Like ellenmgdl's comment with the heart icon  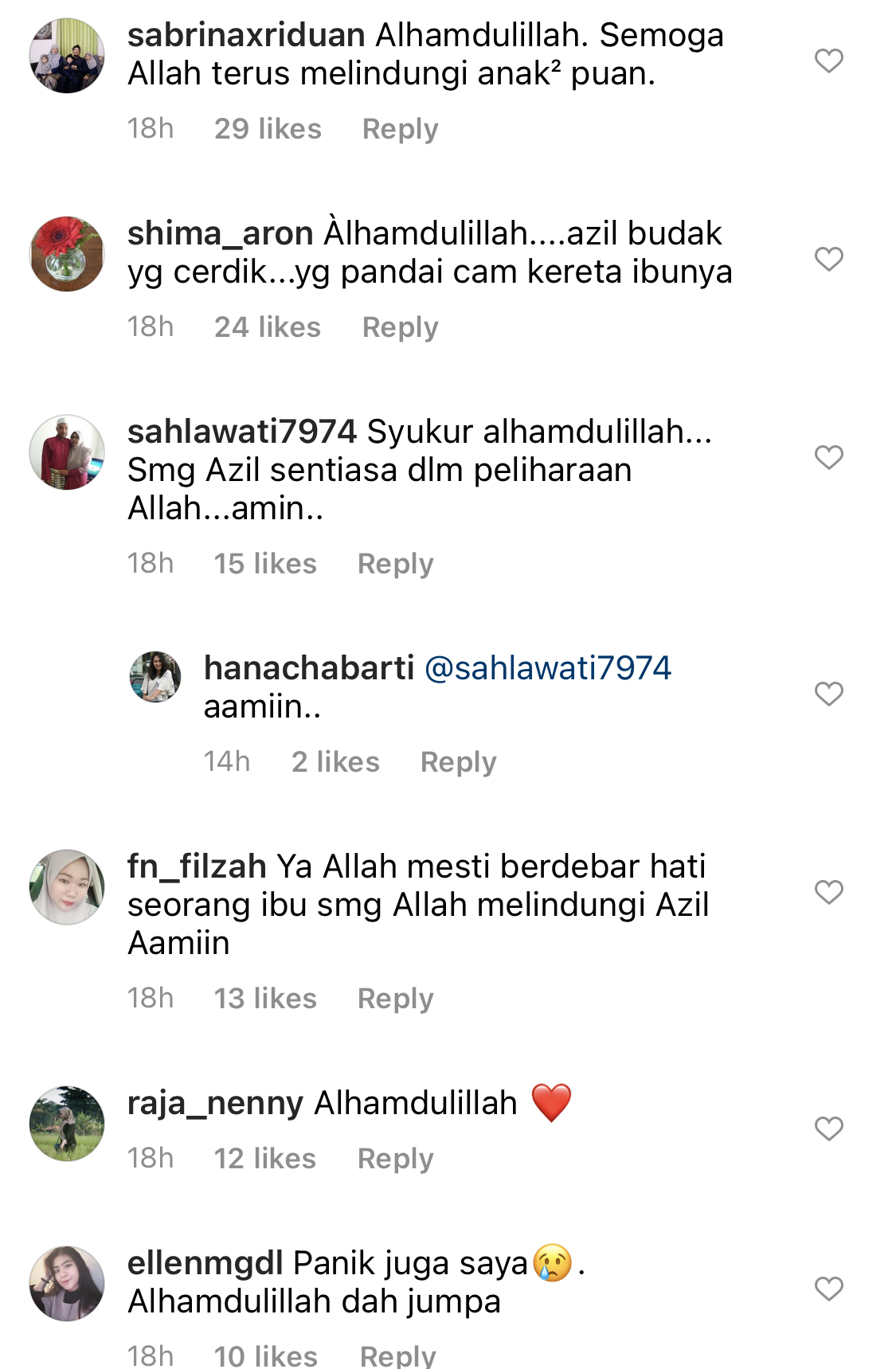(x=828, y=1289)
